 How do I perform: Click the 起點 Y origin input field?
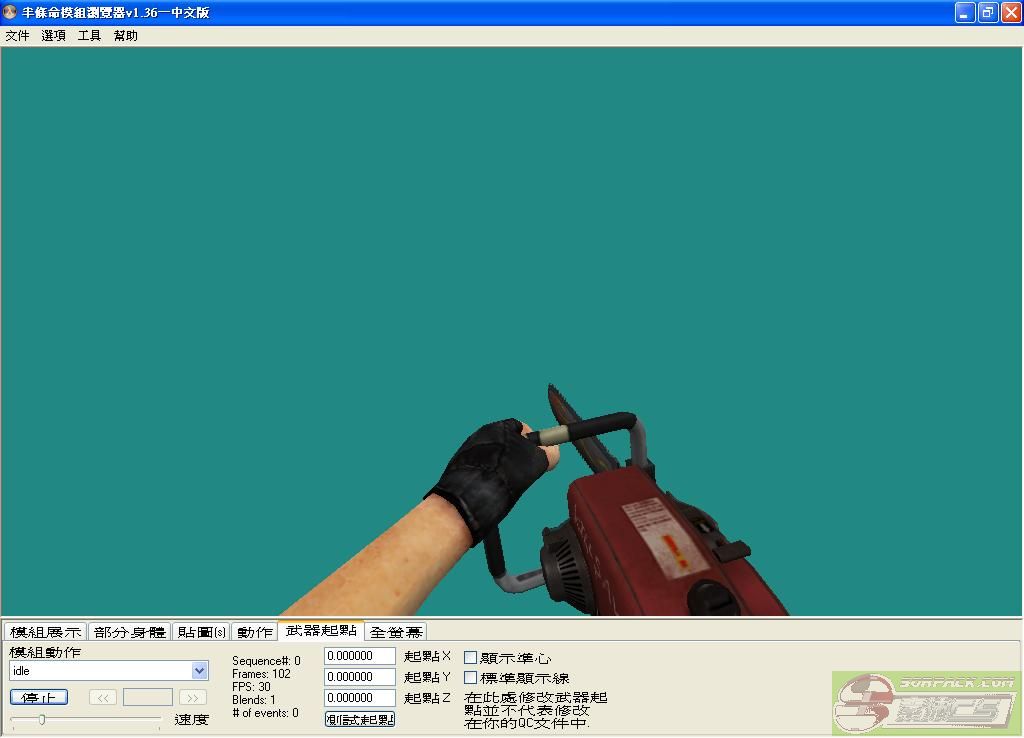[x=360, y=677]
